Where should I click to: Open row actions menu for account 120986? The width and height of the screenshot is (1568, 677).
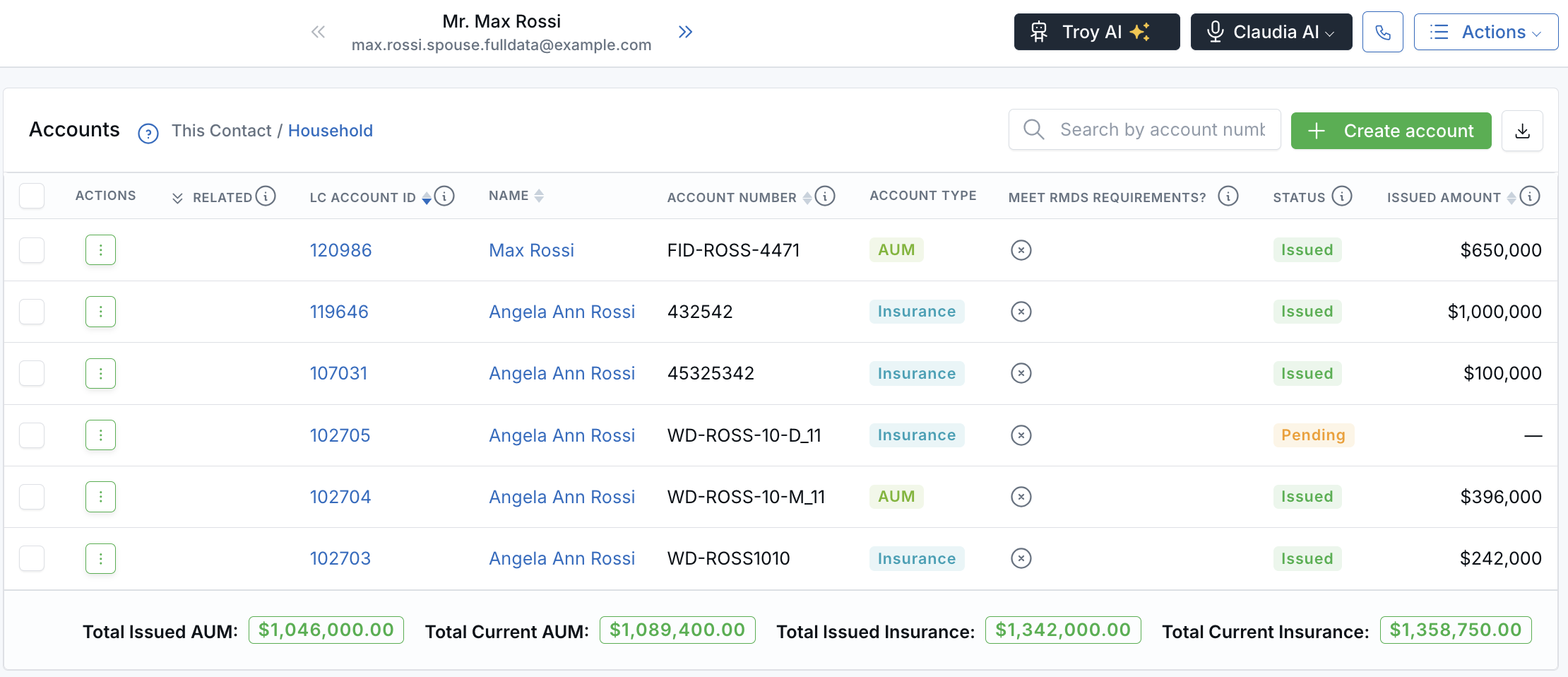100,250
